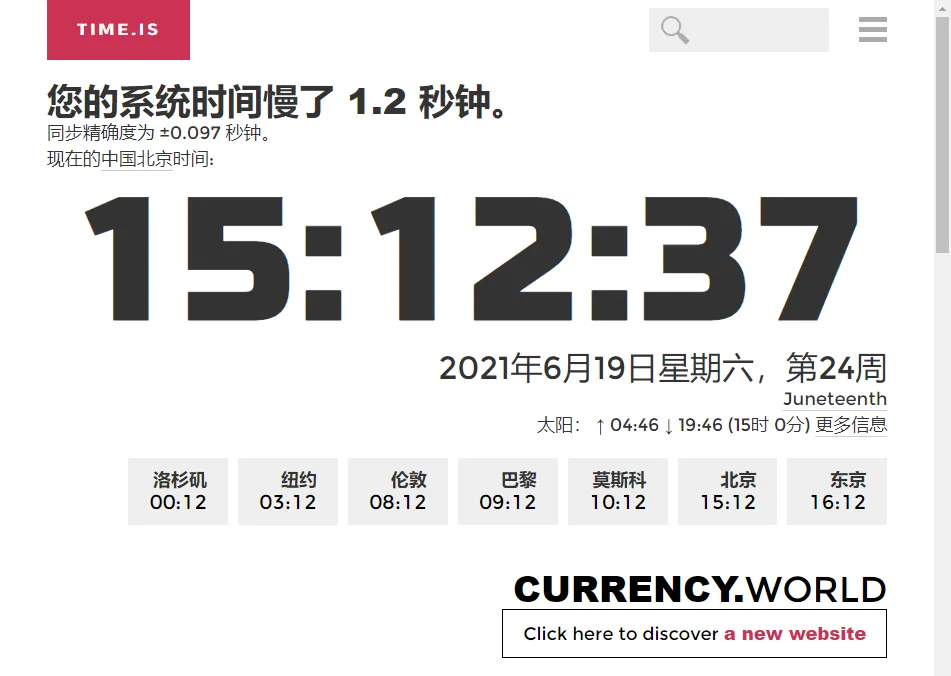Viewport: 951px width, 676px height.
Task: Click the 更多信息 link
Action: (851, 424)
